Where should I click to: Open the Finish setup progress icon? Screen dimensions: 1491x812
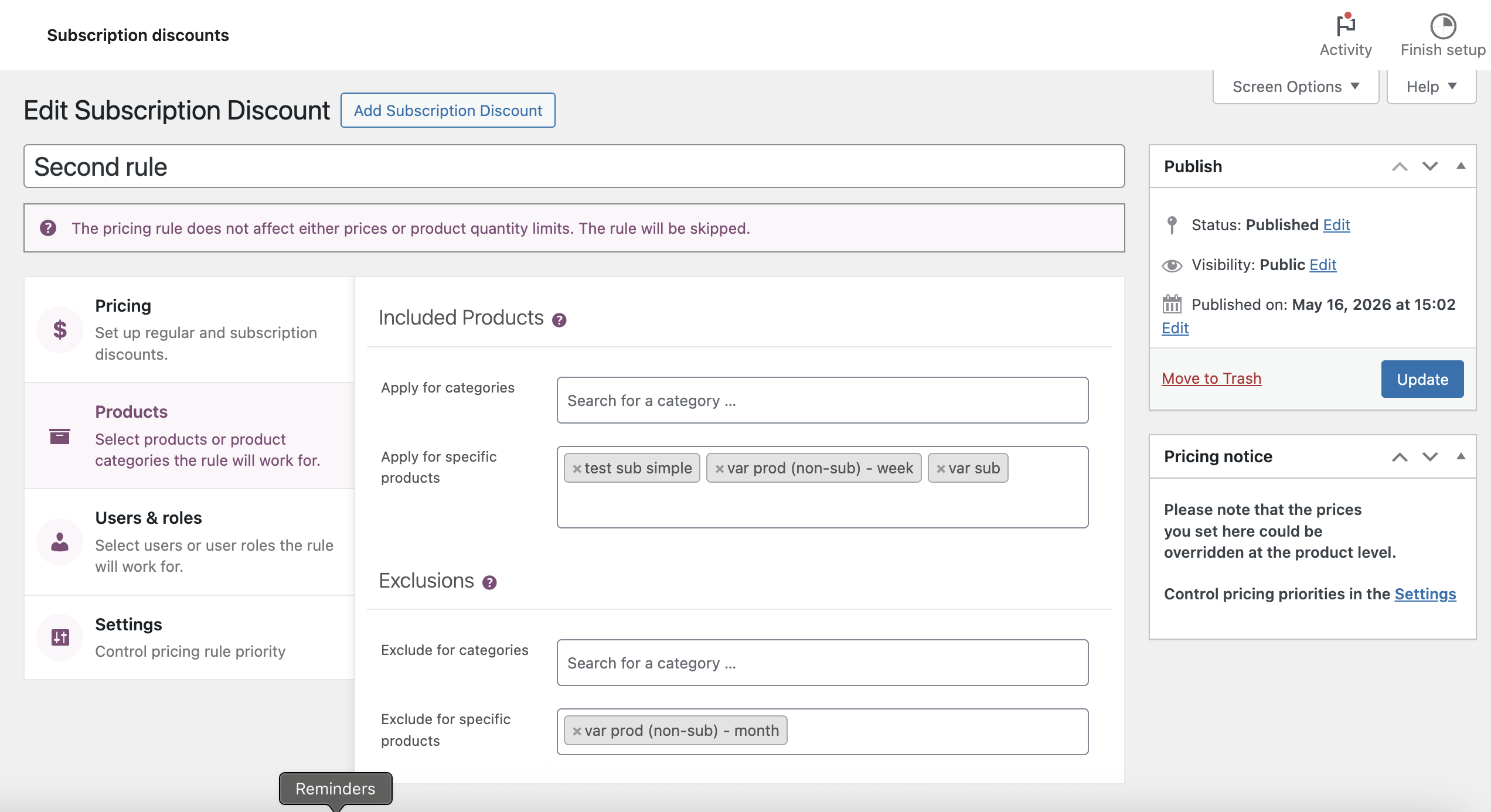[x=1443, y=26]
